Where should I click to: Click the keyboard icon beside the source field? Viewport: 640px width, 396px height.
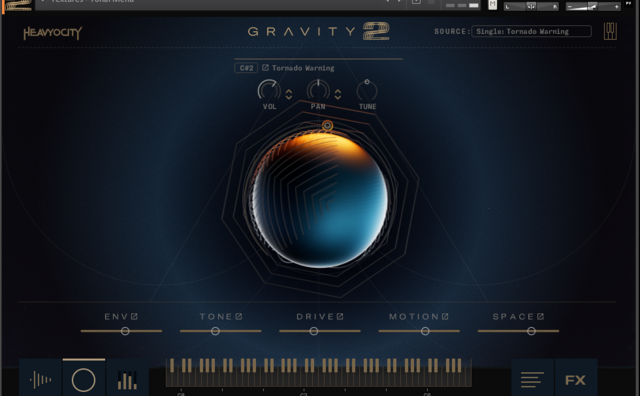coord(610,31)
